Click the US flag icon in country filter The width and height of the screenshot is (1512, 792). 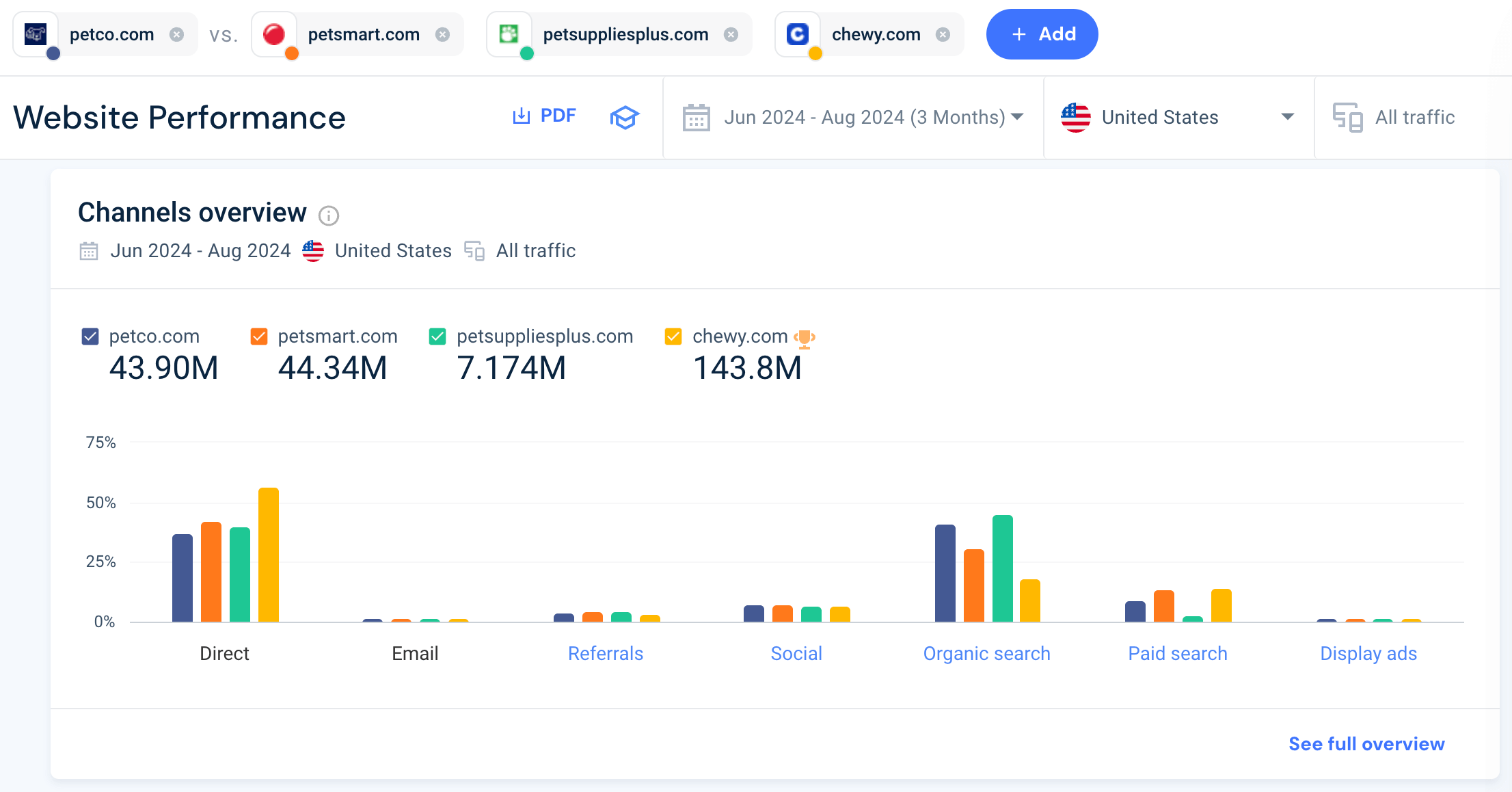tap(1076, 118)
